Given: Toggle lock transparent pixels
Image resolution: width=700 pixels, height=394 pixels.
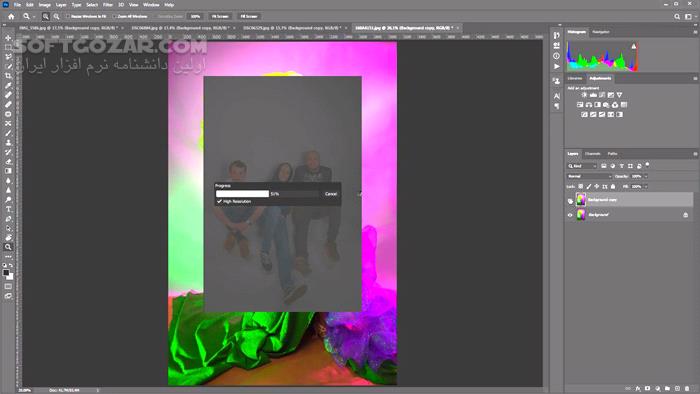Looking at the screenshot, I should pos(580,187).
